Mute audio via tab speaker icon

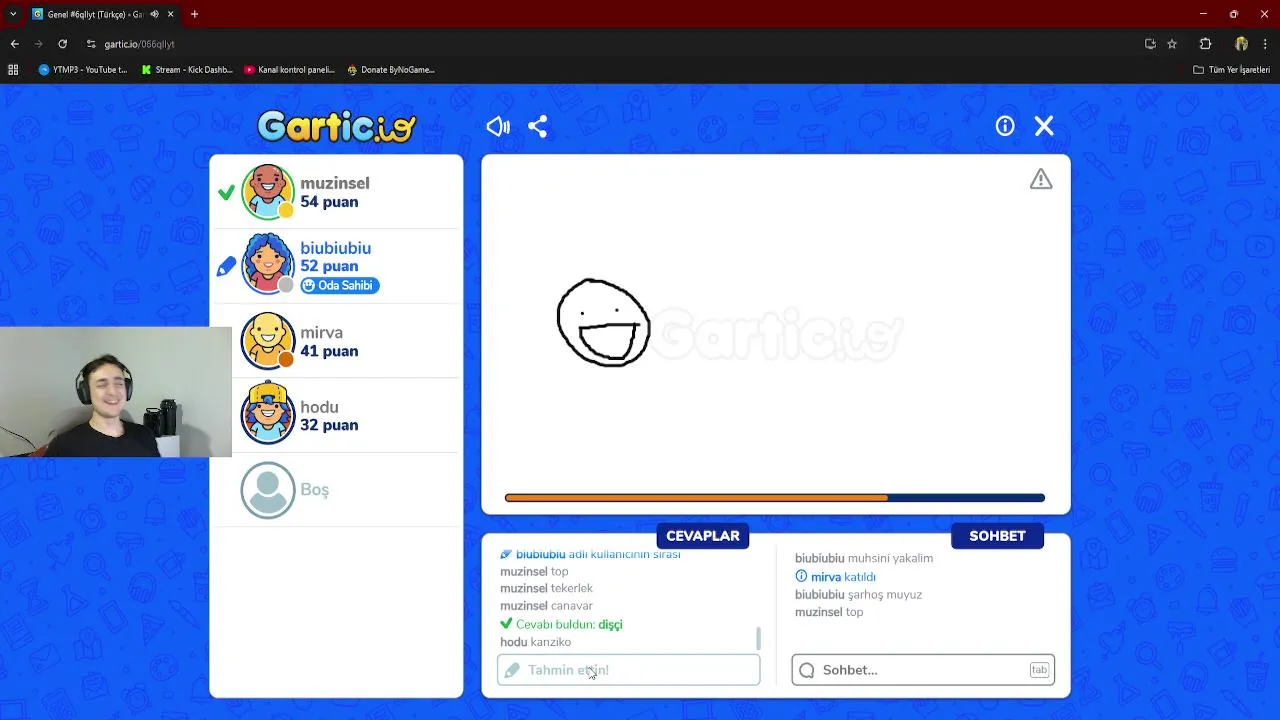pyautogui.click(x=154, y=14)
